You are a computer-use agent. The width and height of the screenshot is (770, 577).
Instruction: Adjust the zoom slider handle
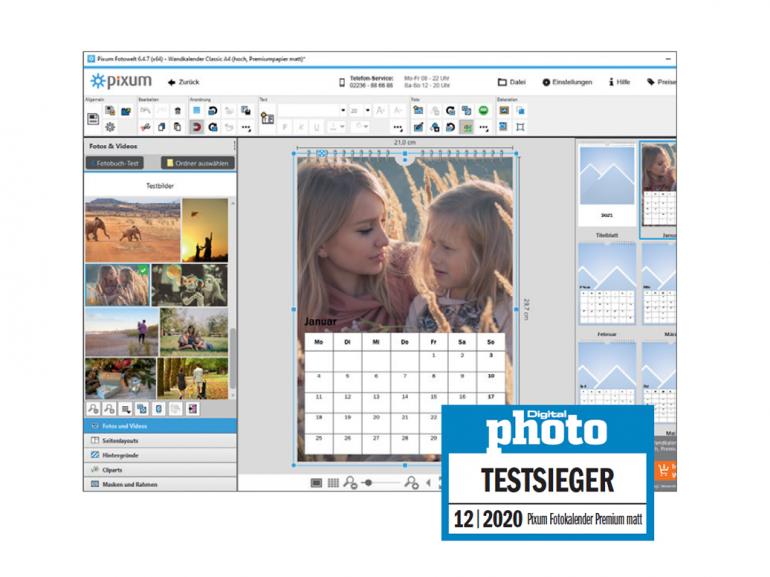(x=368, y=483)
